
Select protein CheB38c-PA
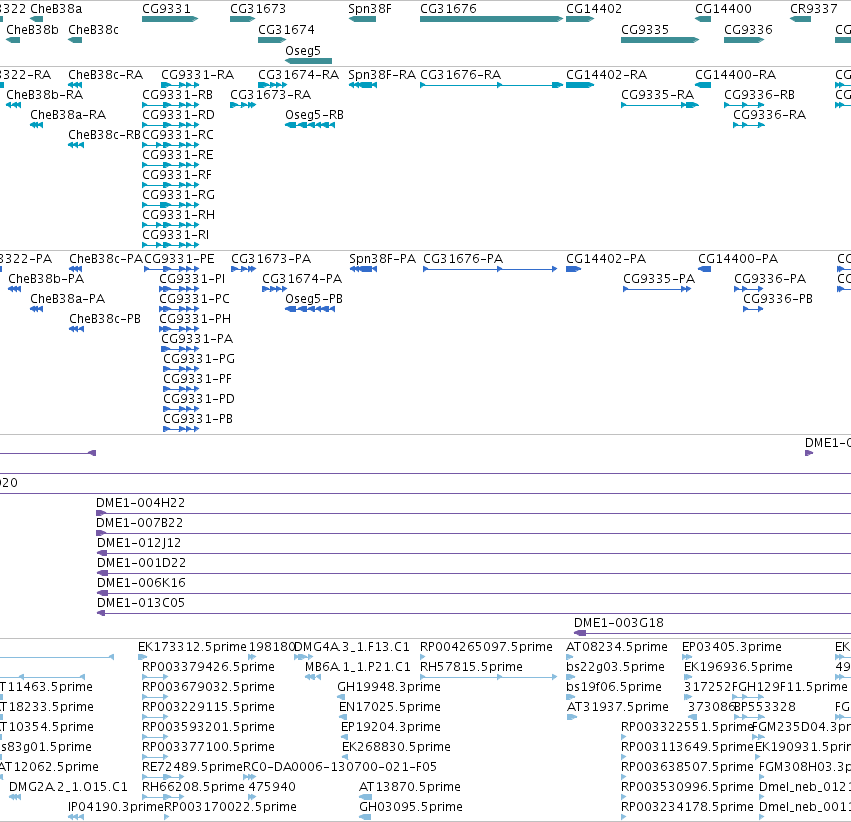(106, 258)
